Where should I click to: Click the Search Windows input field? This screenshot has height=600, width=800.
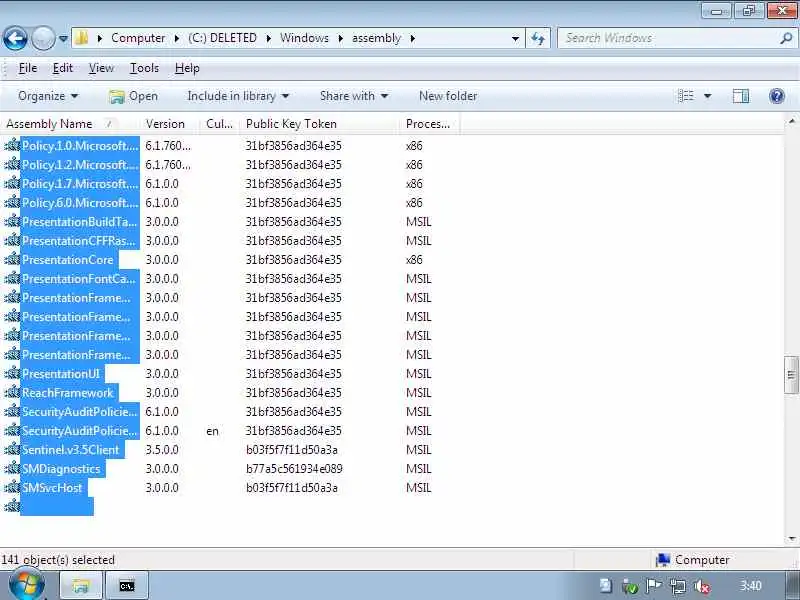coord(668,38)
